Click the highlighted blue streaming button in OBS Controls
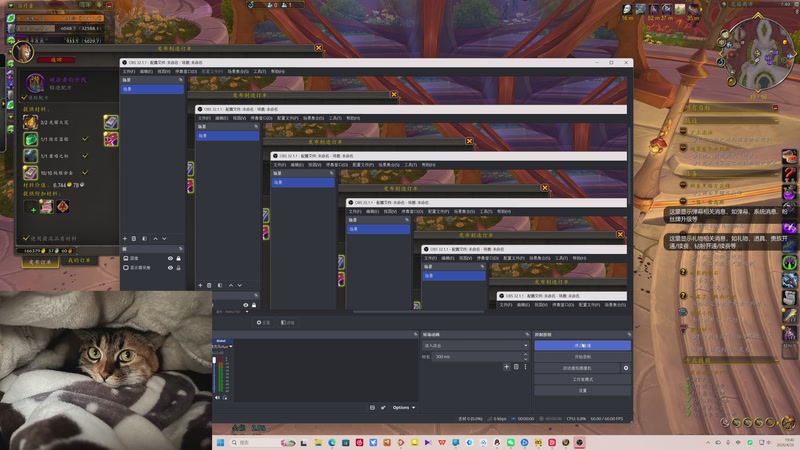This screenshot has height=450, width=800. coord(583,345)
